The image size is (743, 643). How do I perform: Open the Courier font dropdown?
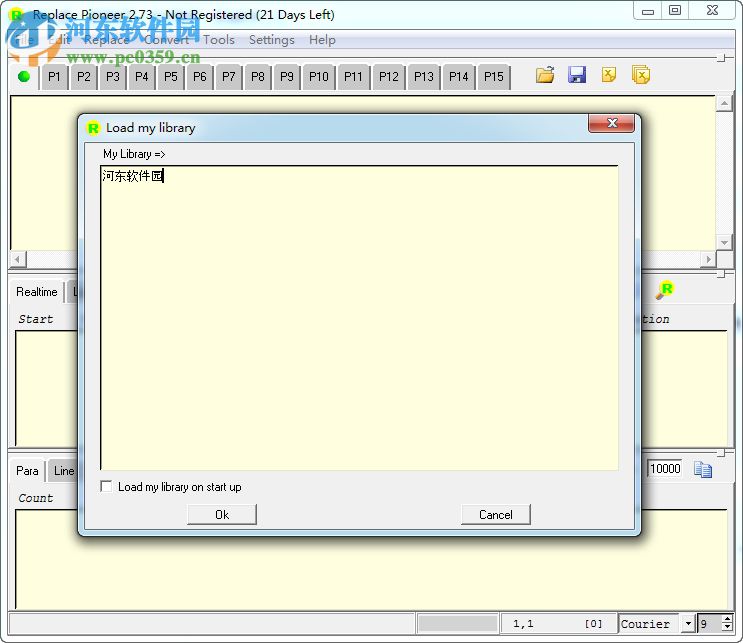(689, 624)
